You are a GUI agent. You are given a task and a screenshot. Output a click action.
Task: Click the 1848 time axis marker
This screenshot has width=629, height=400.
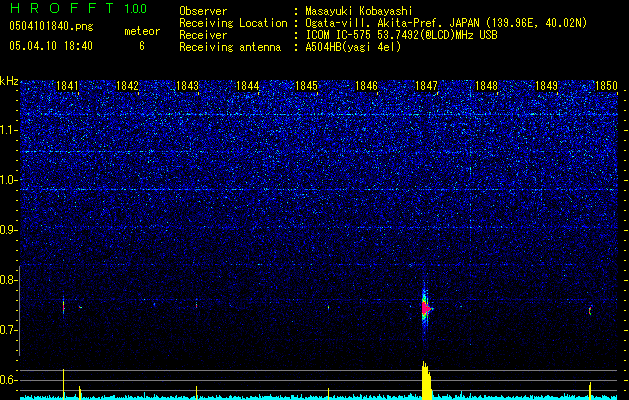tap(486, 86)
